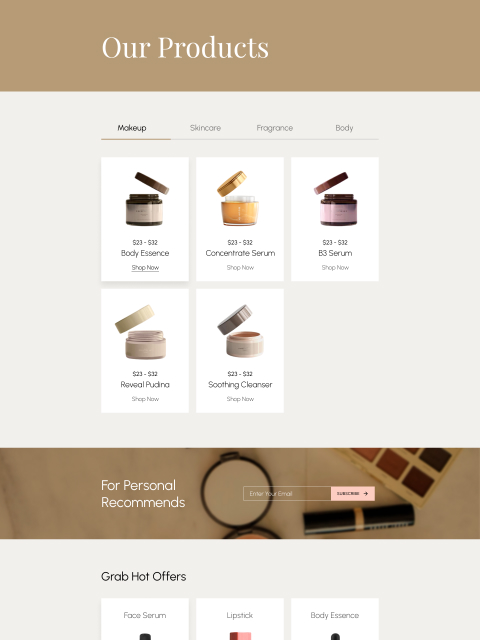Click Shop Now under Body Essence
The image size is (480, 640).
145,268
